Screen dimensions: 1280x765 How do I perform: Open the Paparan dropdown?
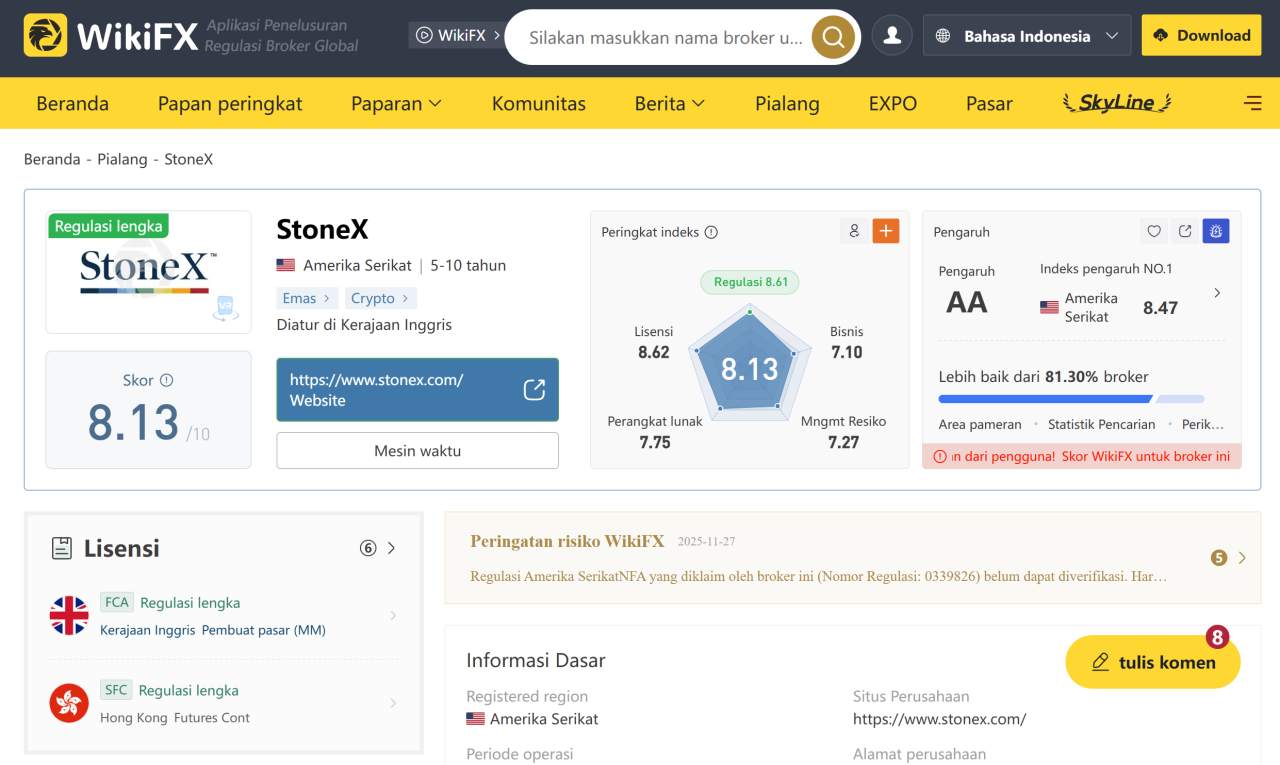click(x=396, y=103)
